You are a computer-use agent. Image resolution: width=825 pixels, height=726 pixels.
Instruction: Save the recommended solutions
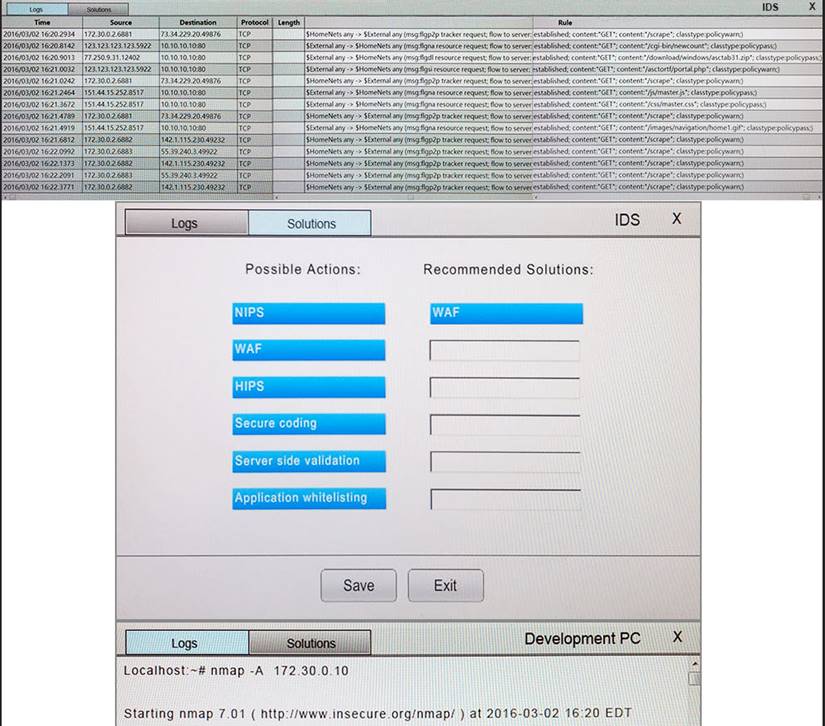358,585
